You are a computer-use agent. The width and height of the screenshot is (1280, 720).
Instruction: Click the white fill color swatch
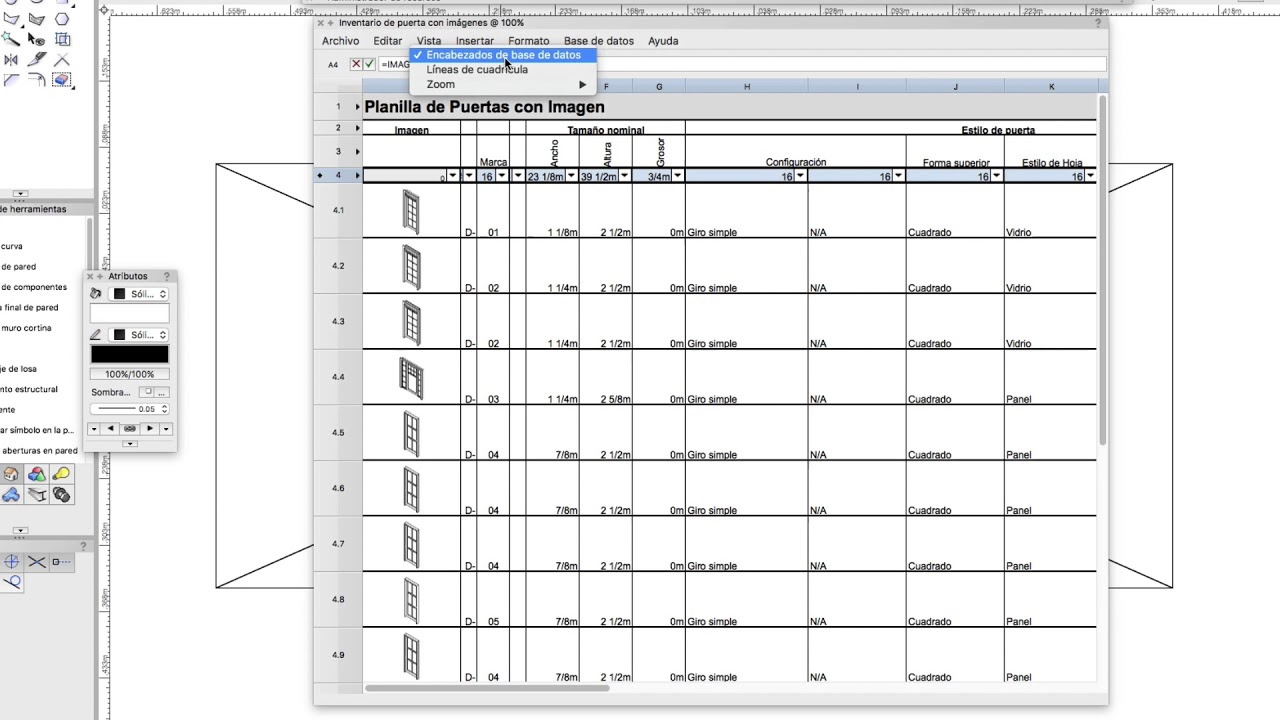point(130,313)
